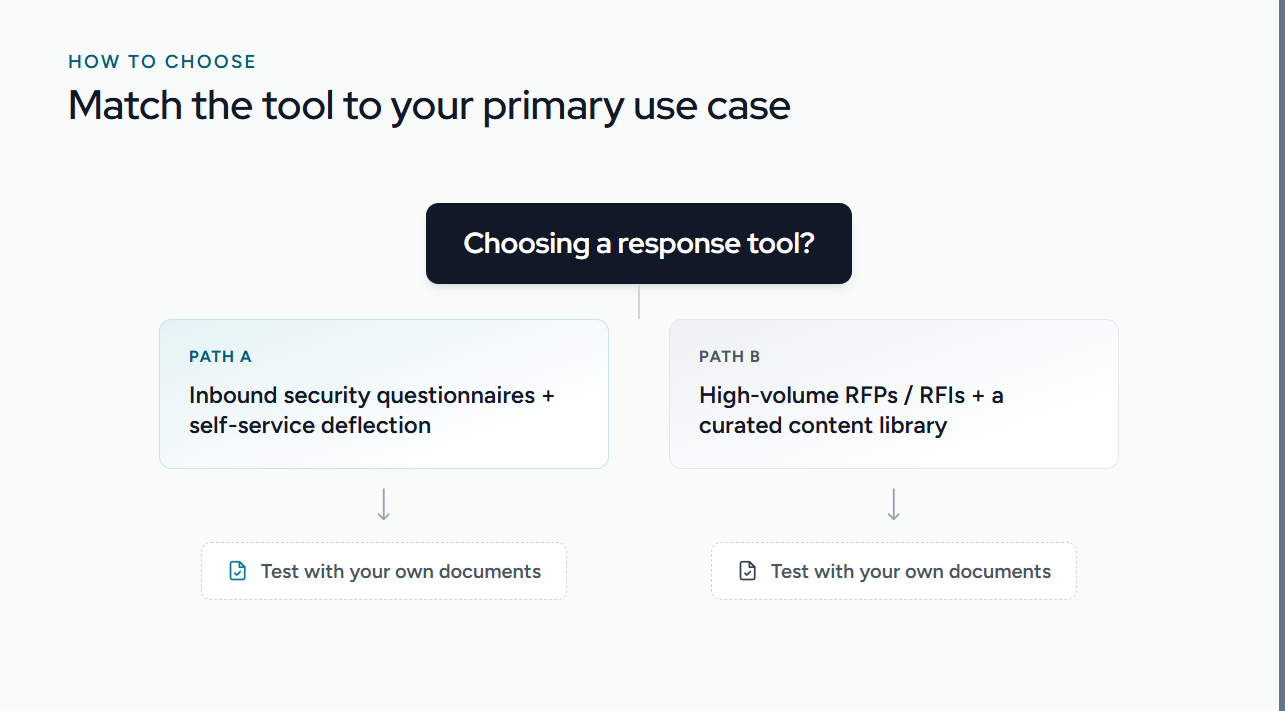Click the "PATH B" label
Screen dimensions: 1285x711
(x=730, y=356)
